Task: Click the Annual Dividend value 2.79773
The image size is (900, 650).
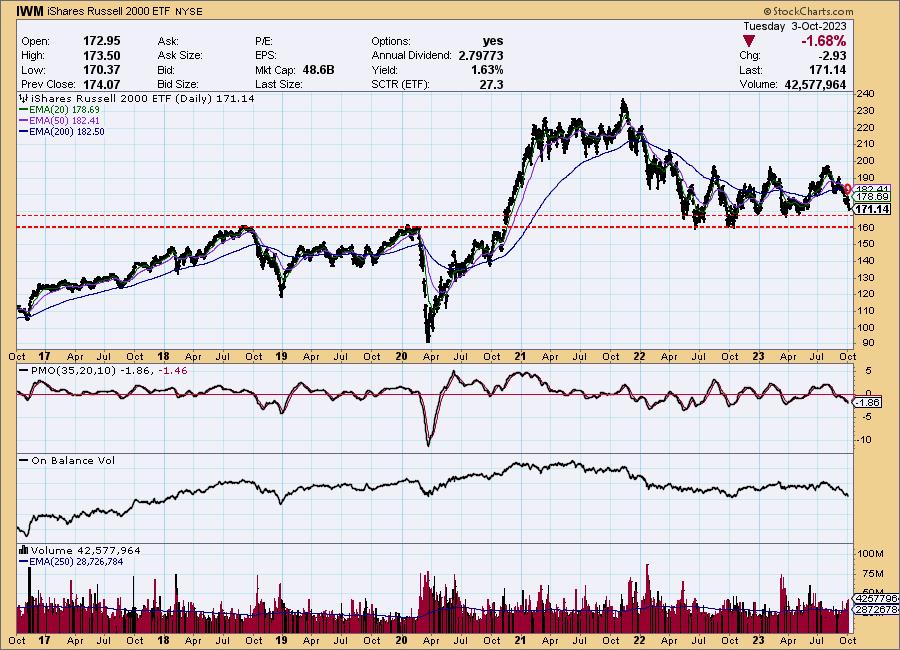Action: click(481, 56)
